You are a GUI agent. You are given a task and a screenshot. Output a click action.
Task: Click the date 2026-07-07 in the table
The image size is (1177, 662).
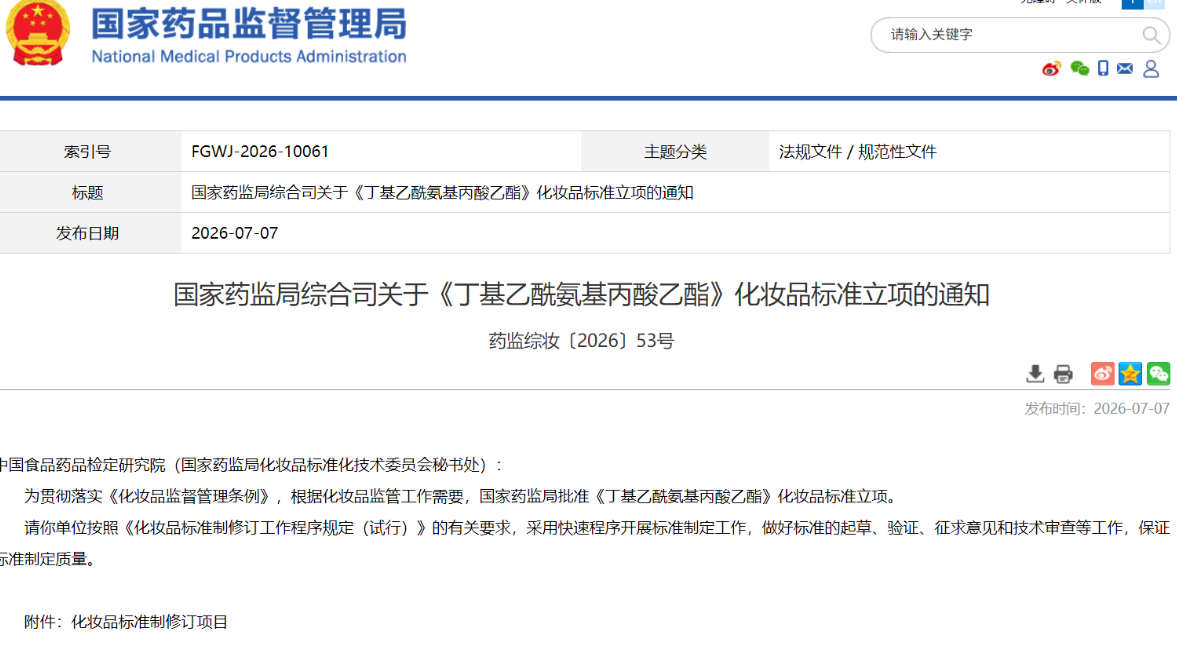click(234, 233)
